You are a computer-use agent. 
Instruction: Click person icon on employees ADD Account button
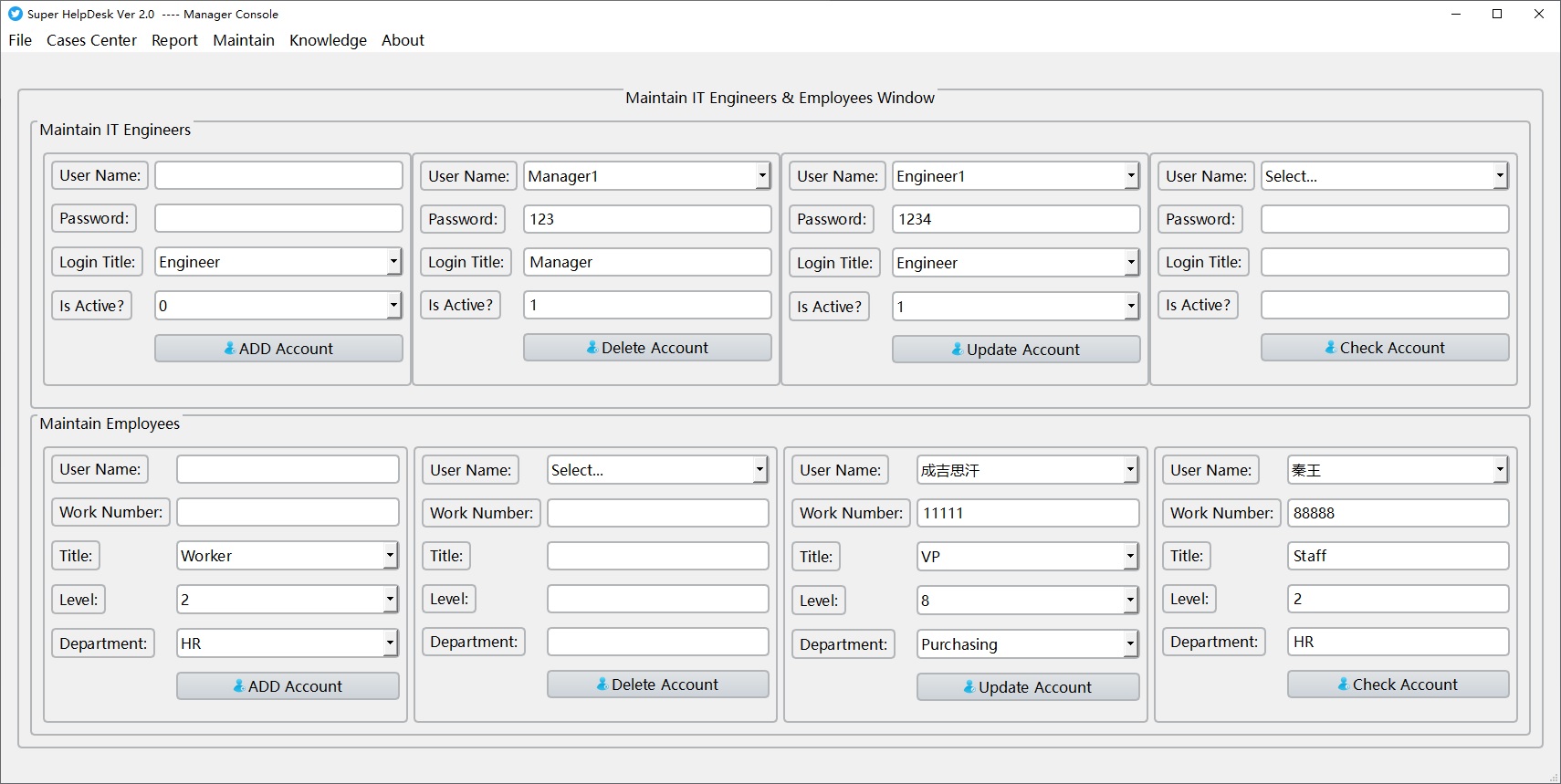point(239,686)
